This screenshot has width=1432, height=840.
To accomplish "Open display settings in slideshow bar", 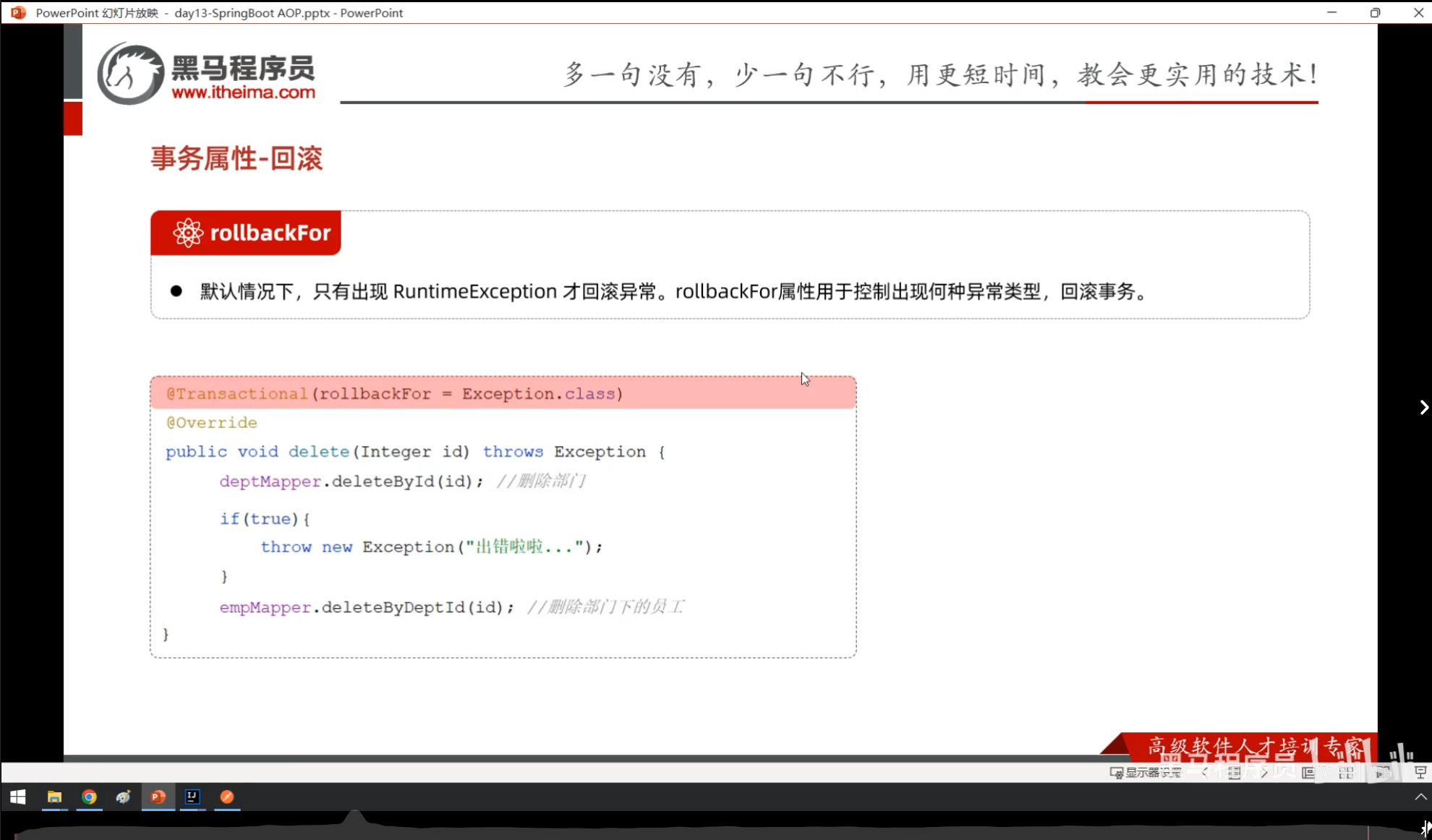I will (1146, 773).
